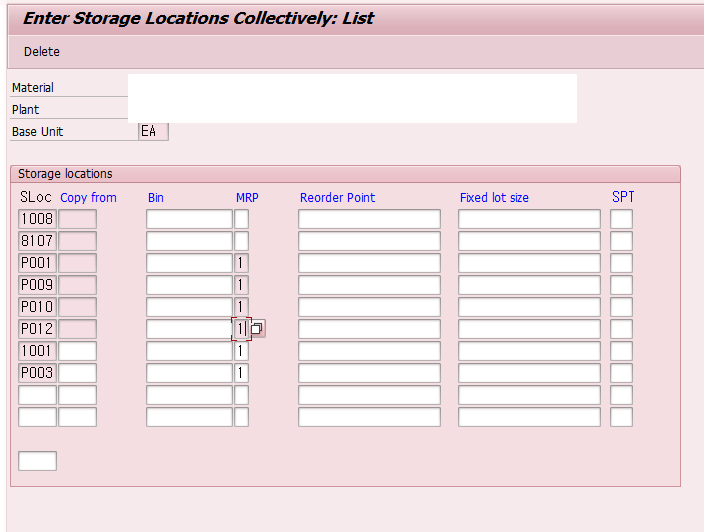This screenshot has height=532, width=704.
Task: Click the Bin field in row P003
Action: (x=189, y=373)
